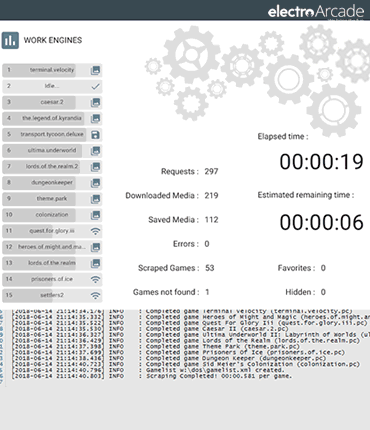The height and width of the screenshot is (430, 370).
Task: Click the Gamelist gamelist.xml created log line
Action: tap(148, 370)
